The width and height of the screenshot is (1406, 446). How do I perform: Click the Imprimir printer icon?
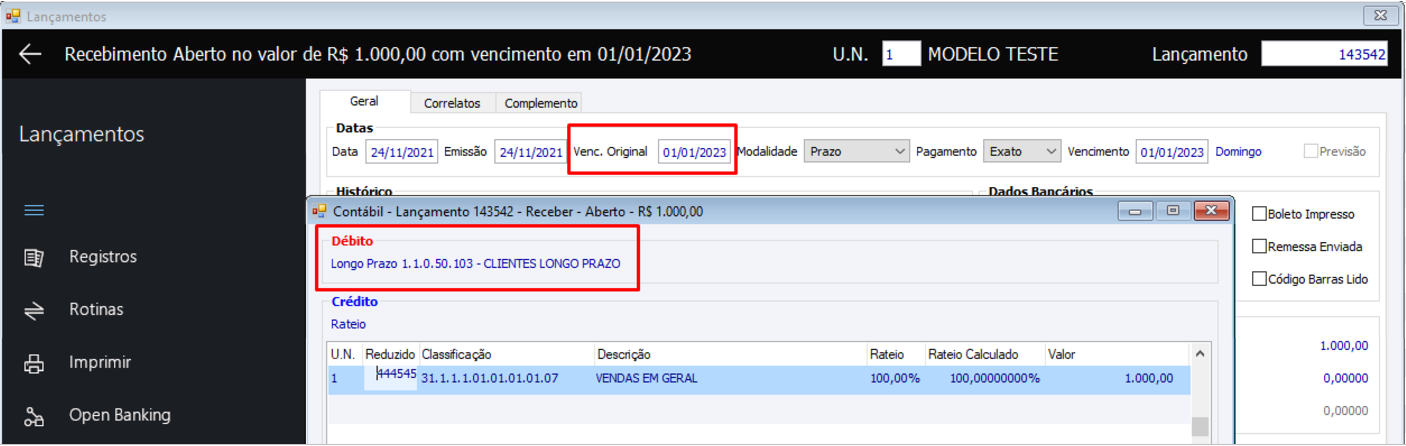[x=34, y=364]
